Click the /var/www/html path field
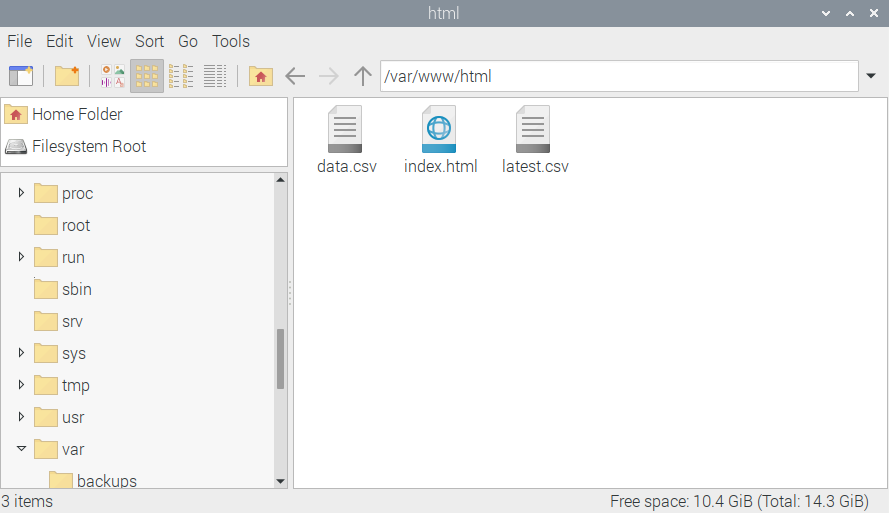This screenshot has height=513, width=889. [x=619, y=76]
